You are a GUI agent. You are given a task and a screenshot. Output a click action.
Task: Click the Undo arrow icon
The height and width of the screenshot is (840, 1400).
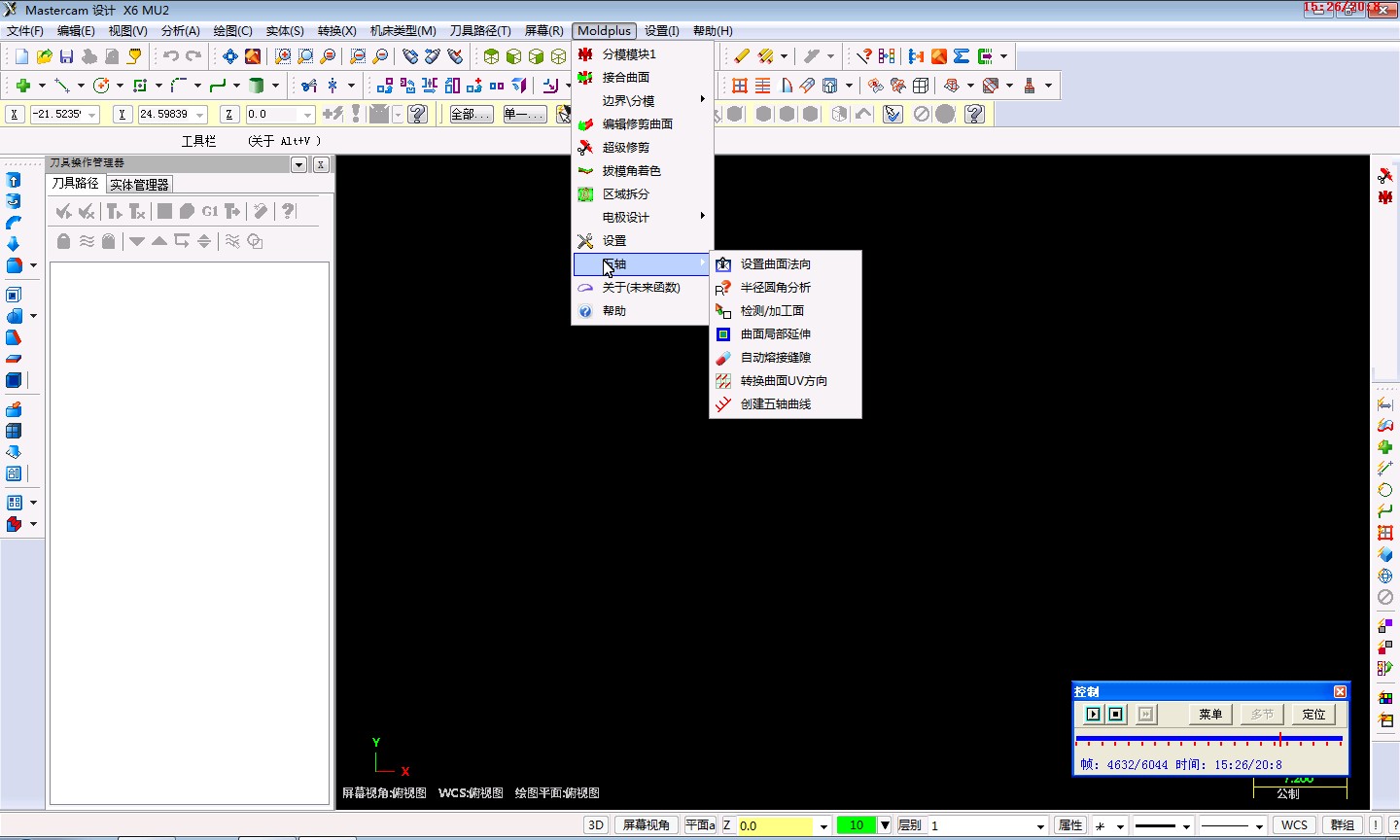pyautogui.click(x=171, y=56)
